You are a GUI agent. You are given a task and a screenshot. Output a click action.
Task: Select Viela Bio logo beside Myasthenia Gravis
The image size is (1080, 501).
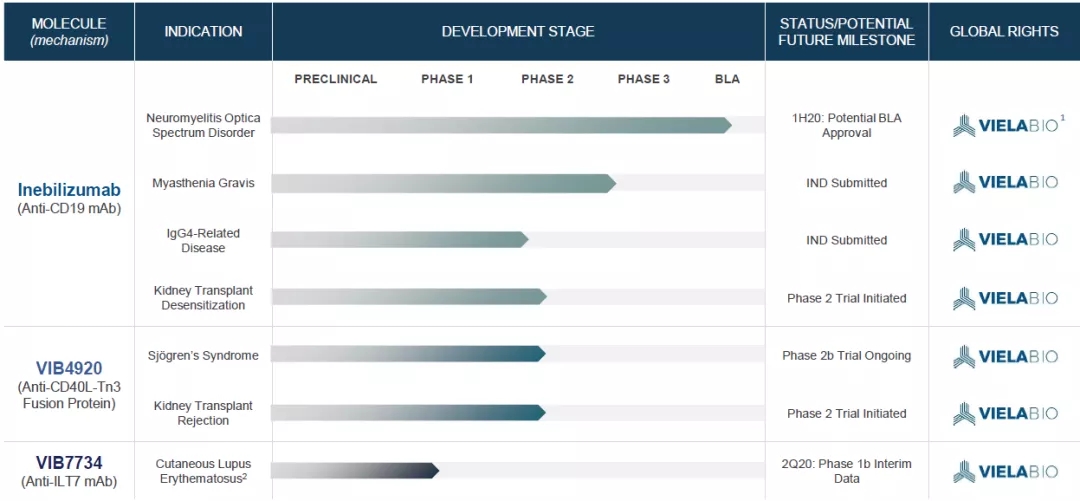pos(1005,183)
